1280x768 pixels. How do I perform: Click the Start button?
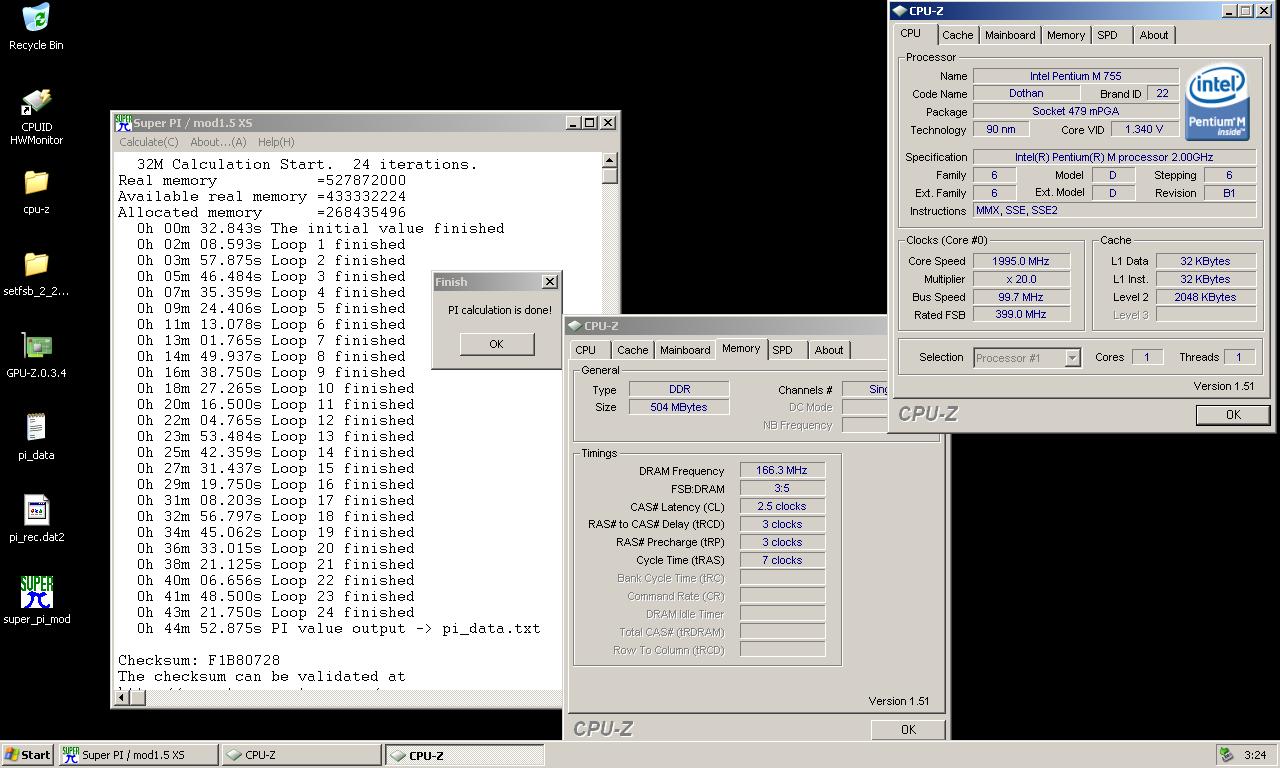click(28, 755)
